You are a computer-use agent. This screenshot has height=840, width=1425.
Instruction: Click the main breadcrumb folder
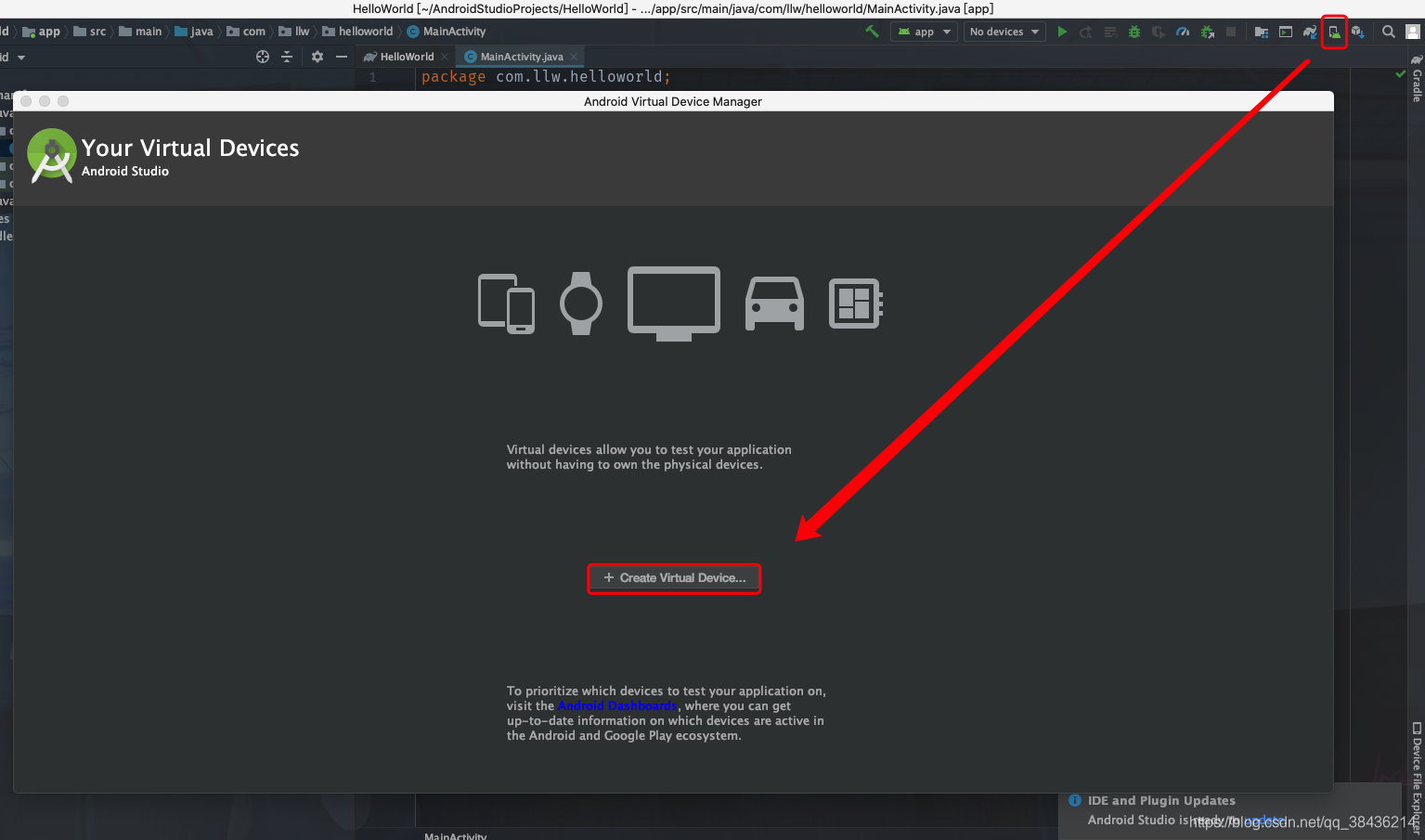[140, 32]
